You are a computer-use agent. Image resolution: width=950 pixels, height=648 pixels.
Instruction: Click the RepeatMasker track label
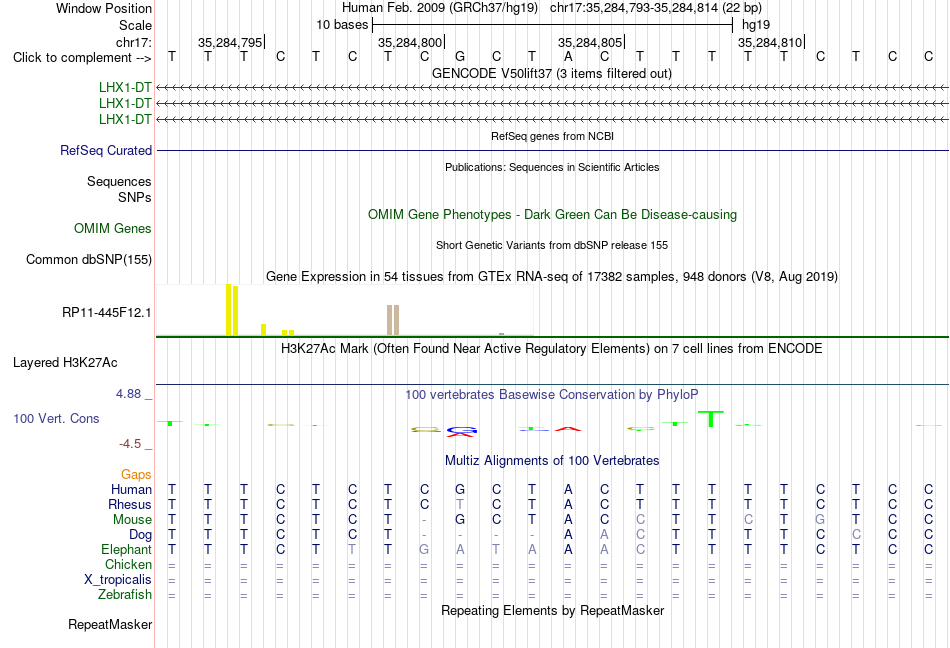pyautogui.click(x=110, y=624)
